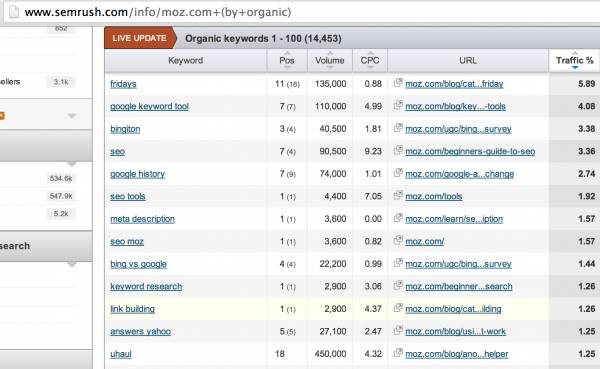Visit moz.com/ homepage URL link
This screenshot has width=600, height=369.
424,242
